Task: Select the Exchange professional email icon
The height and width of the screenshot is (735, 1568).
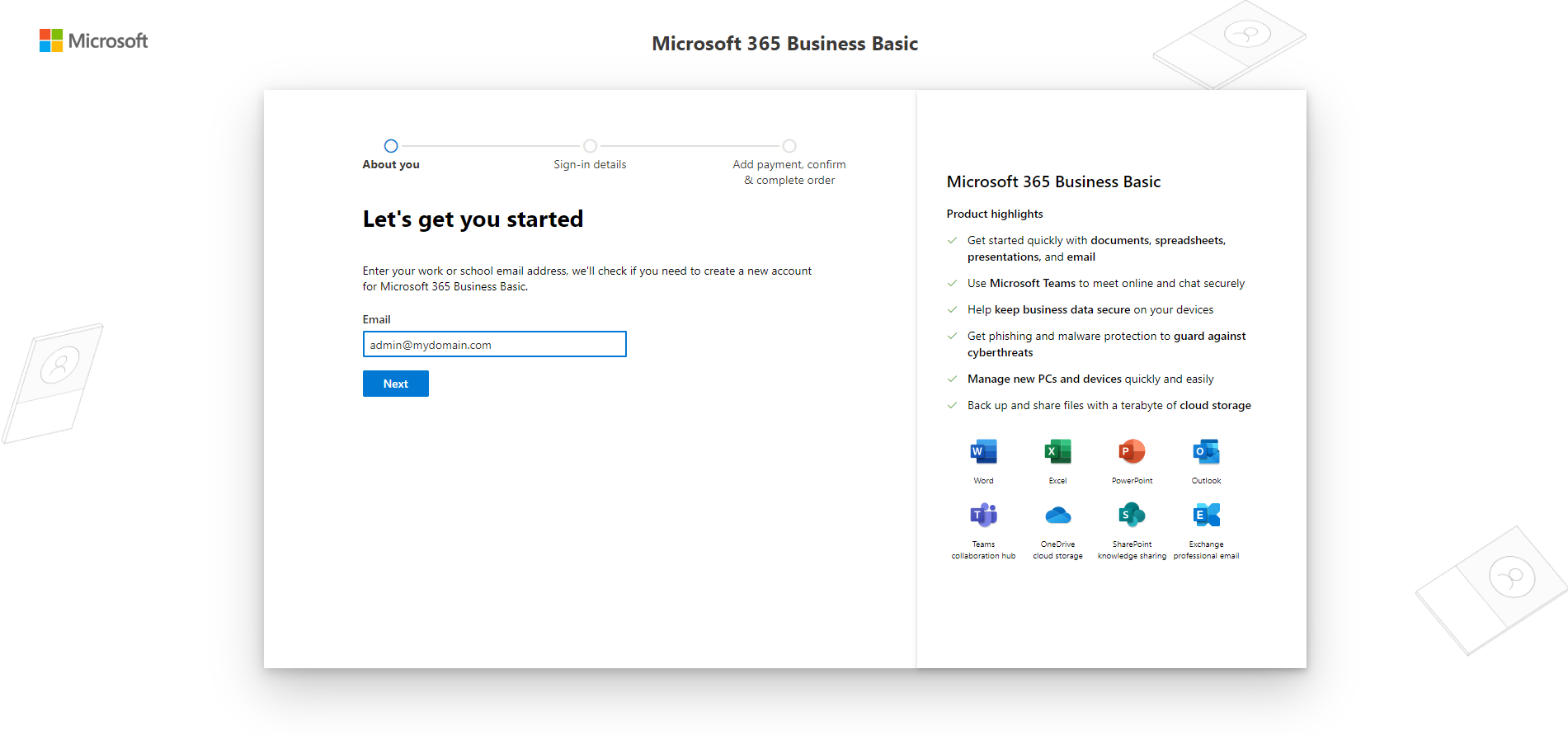Action: [x=1206, y=515]
